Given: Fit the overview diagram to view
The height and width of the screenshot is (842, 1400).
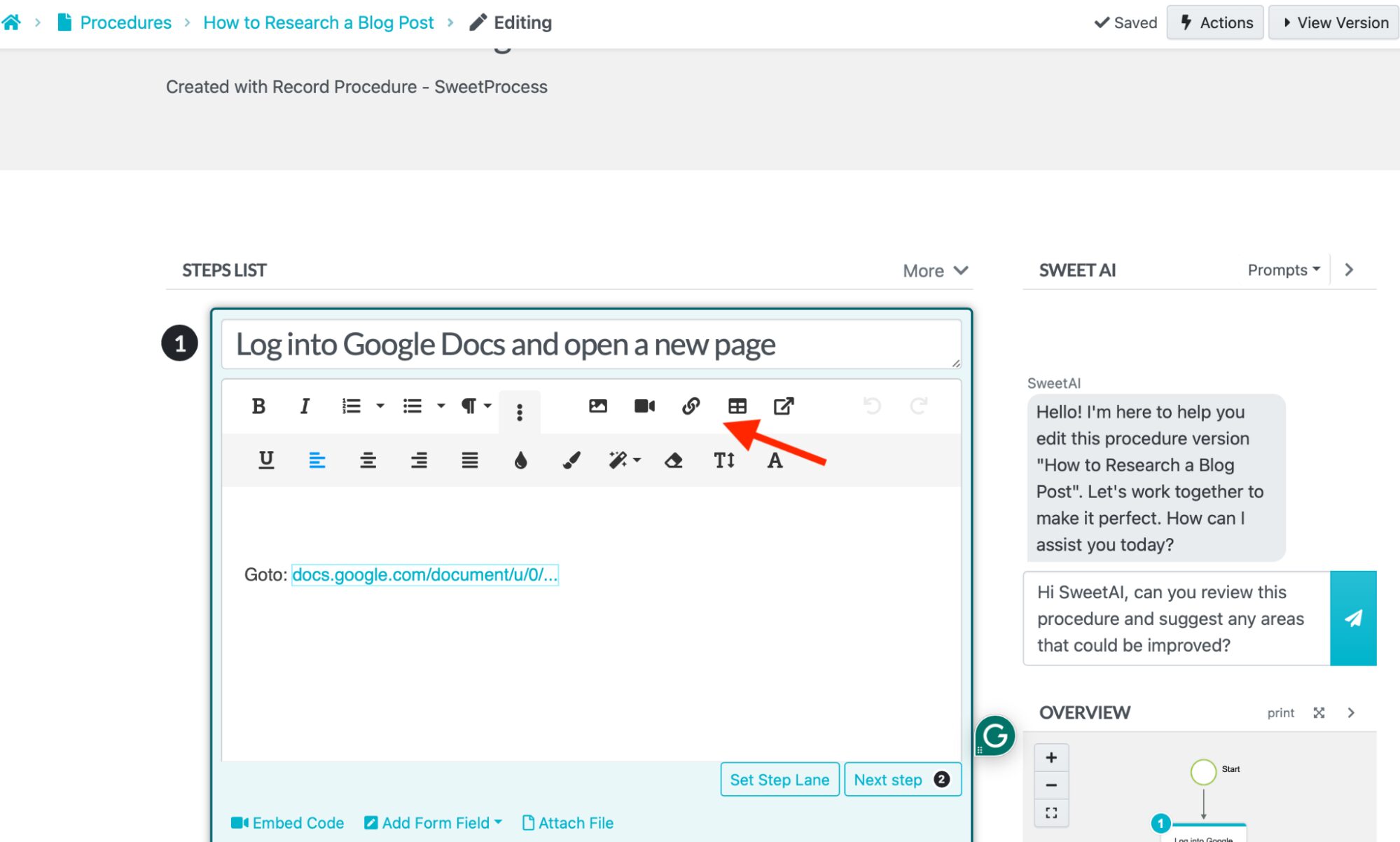Looking at the screenshot, I should (x=1051, y=813).
